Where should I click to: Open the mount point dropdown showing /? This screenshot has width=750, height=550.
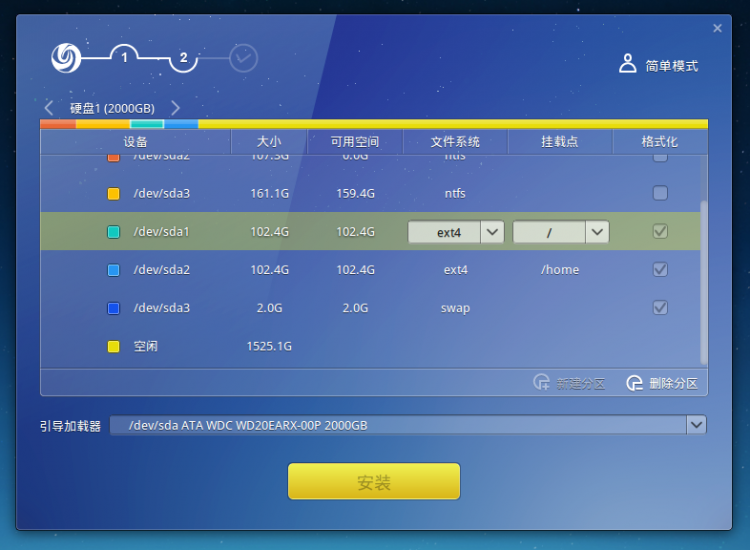(x=597, y=232)
